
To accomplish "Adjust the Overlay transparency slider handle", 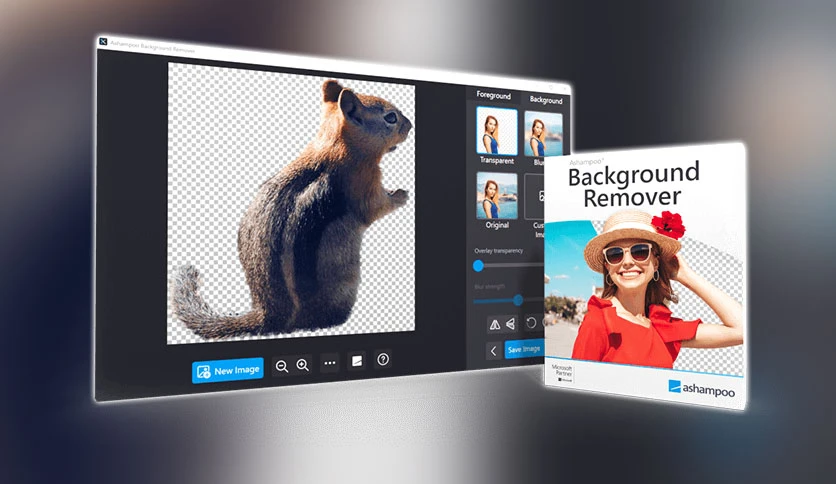I will click(478, 265).
